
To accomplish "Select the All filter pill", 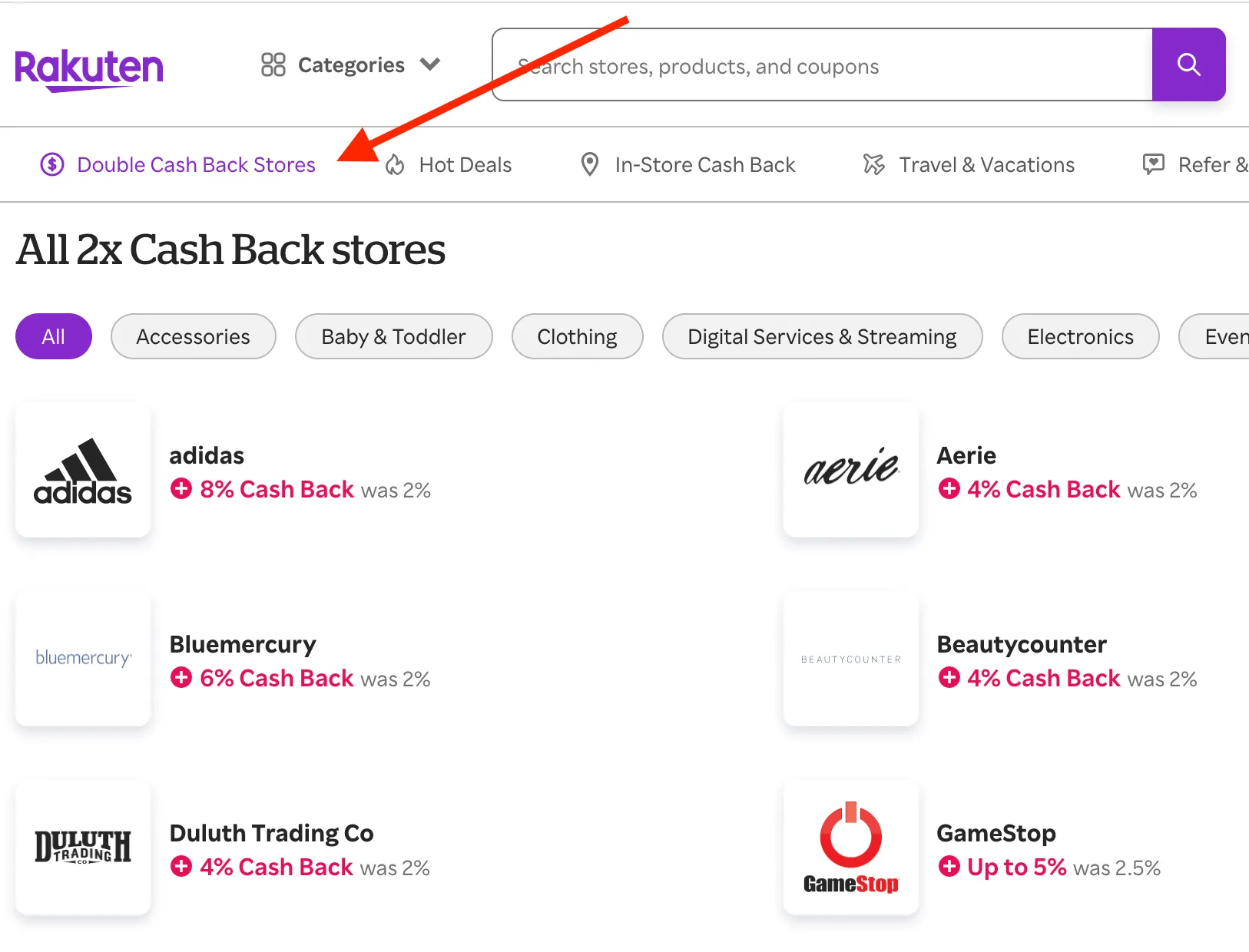I will click(54, 336).
